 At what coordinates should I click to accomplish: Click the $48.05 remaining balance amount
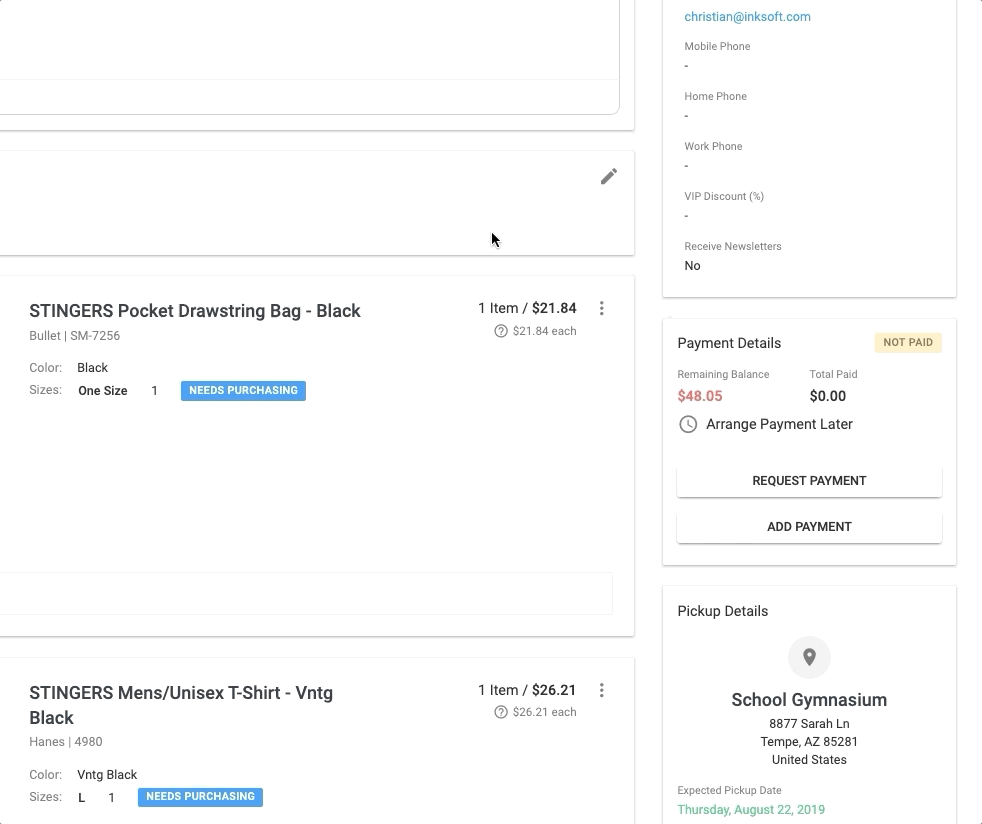pos(700,396)
